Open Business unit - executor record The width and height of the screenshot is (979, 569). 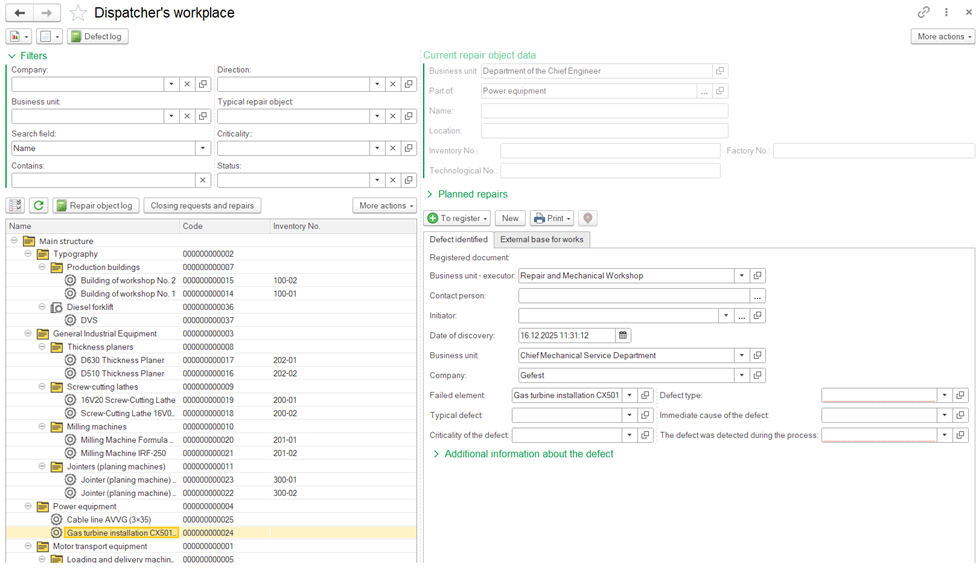coord(758,276)
